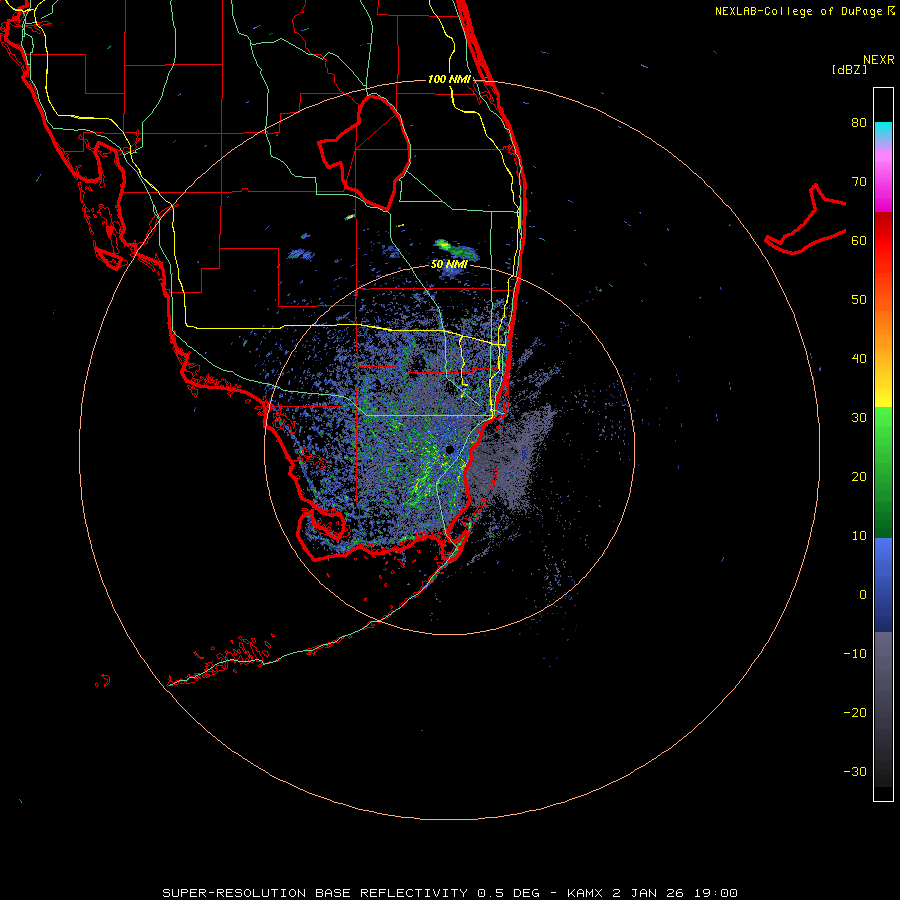Click the 60 value on dBZ scale
The image size is (900, 900).
tap(859, 241)
